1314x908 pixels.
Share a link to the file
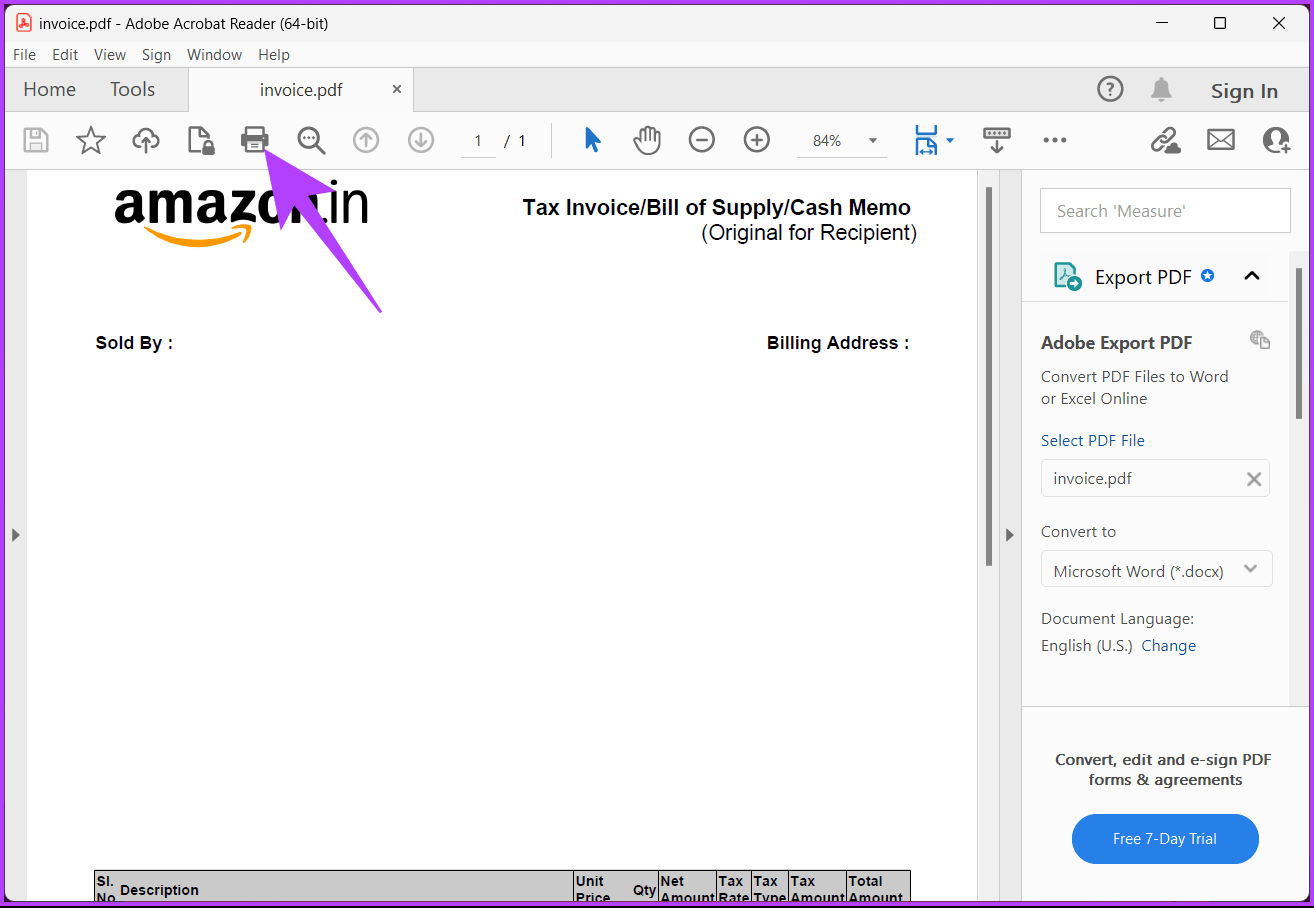coord(1165,141)
